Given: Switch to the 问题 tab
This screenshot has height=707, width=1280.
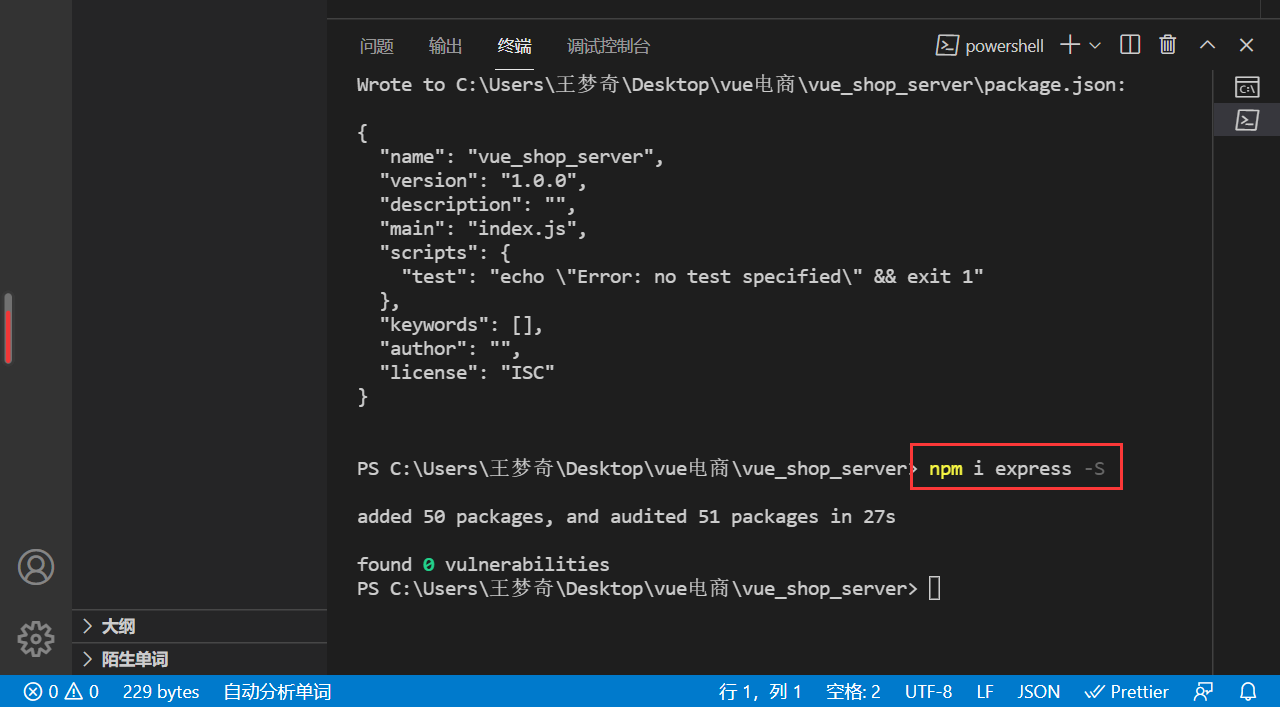Looking at the screenshot, I should click(377, 46).
